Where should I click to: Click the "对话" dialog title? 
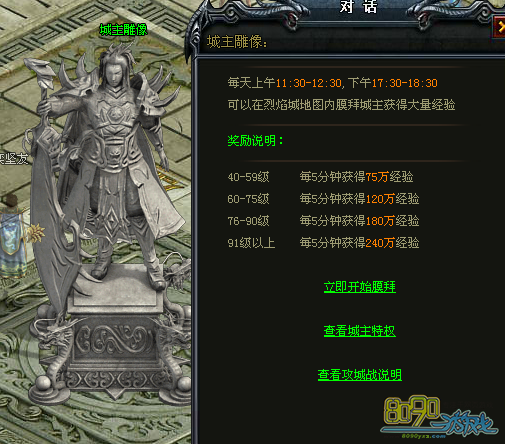[x=359, y=7]
